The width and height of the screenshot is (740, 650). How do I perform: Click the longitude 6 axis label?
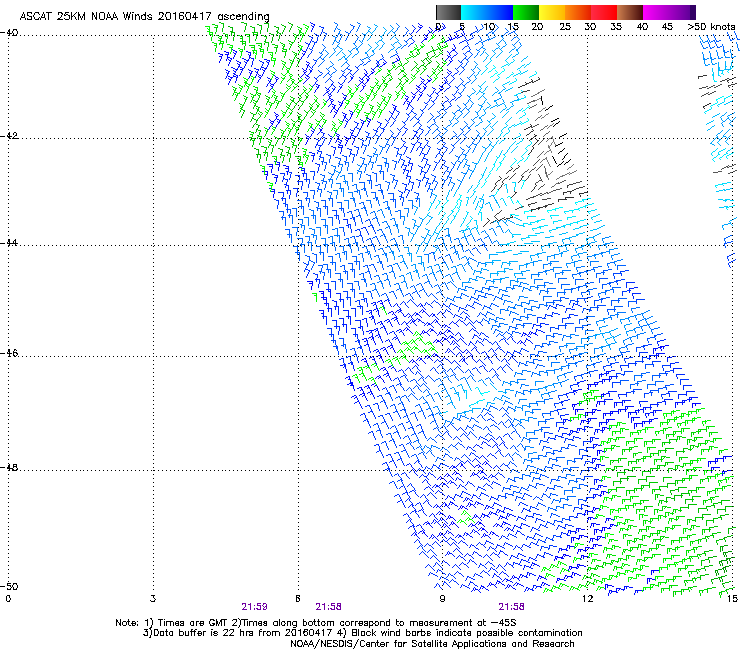(298, 599)
